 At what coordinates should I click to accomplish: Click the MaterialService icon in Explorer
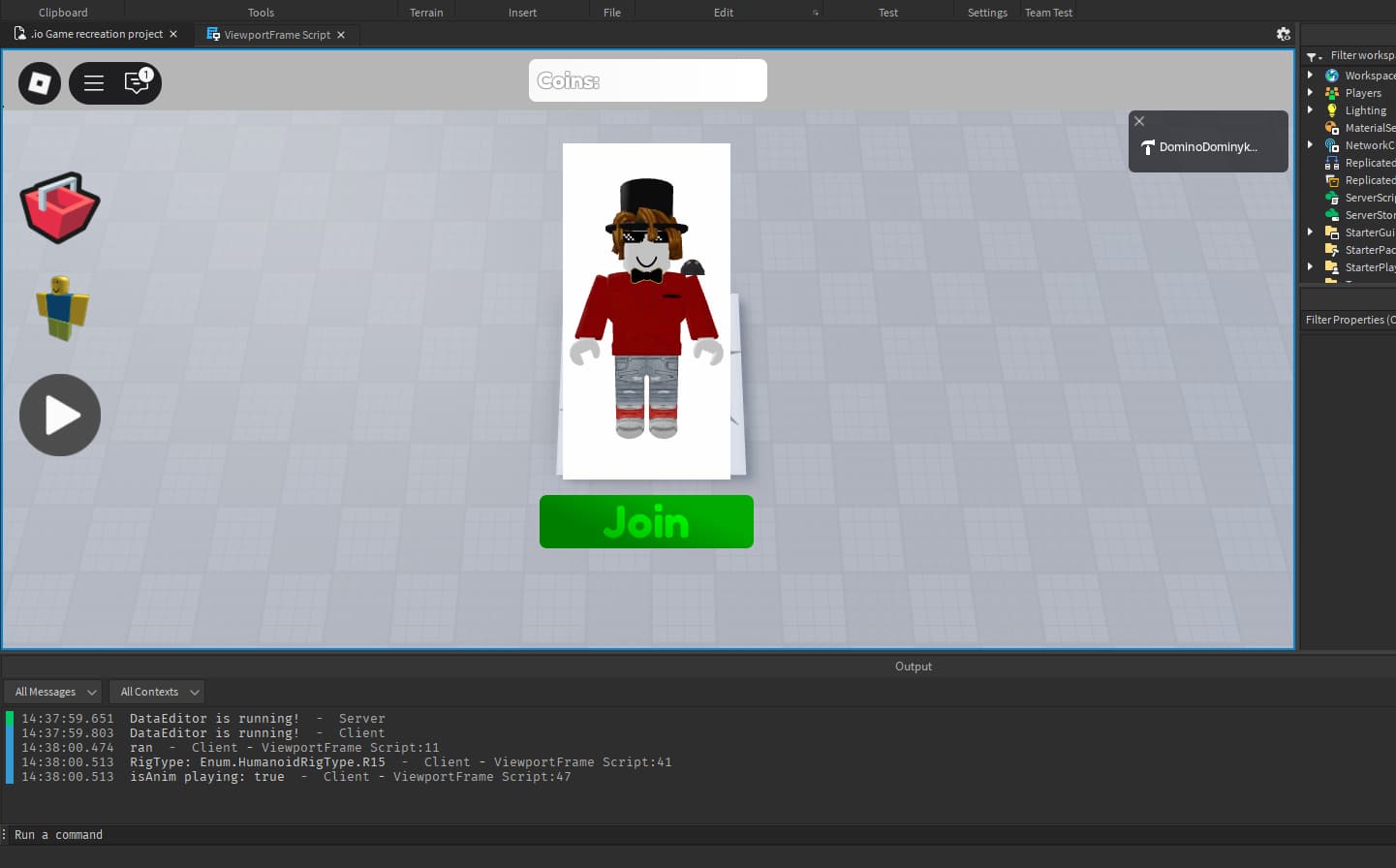coord(1331,127)
